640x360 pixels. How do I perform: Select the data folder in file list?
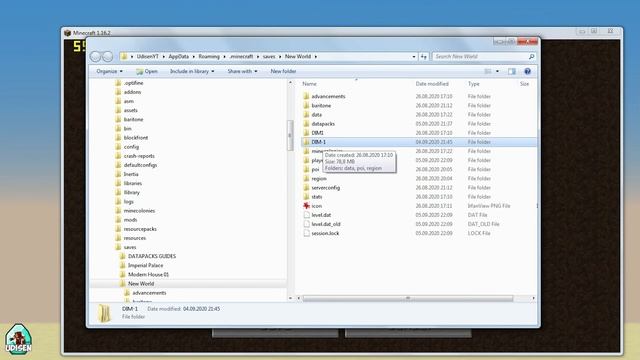[317, 115]
